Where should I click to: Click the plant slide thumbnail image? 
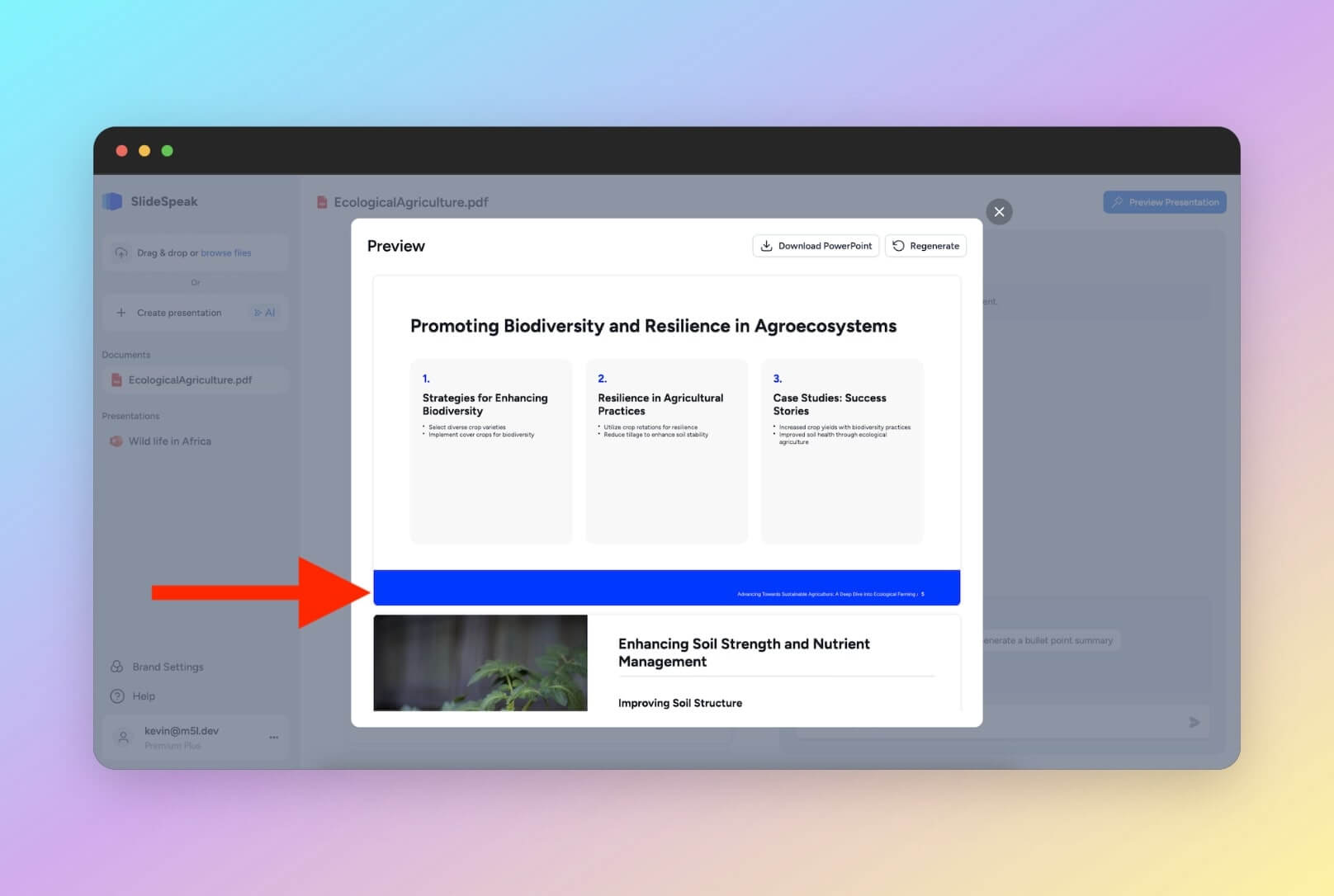click(480, 663)
